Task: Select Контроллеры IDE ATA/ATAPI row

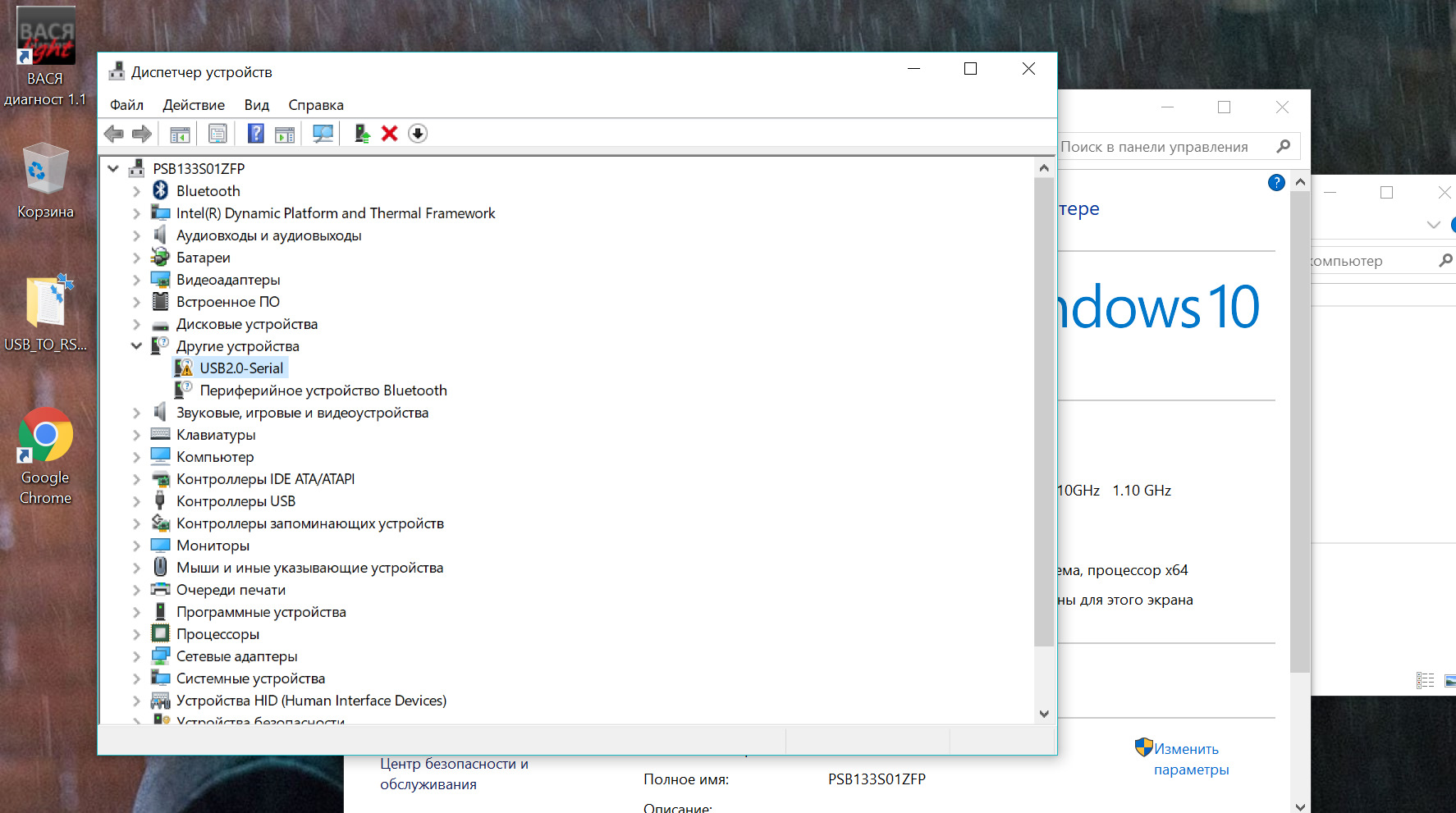Action: [x=265, y=479]
